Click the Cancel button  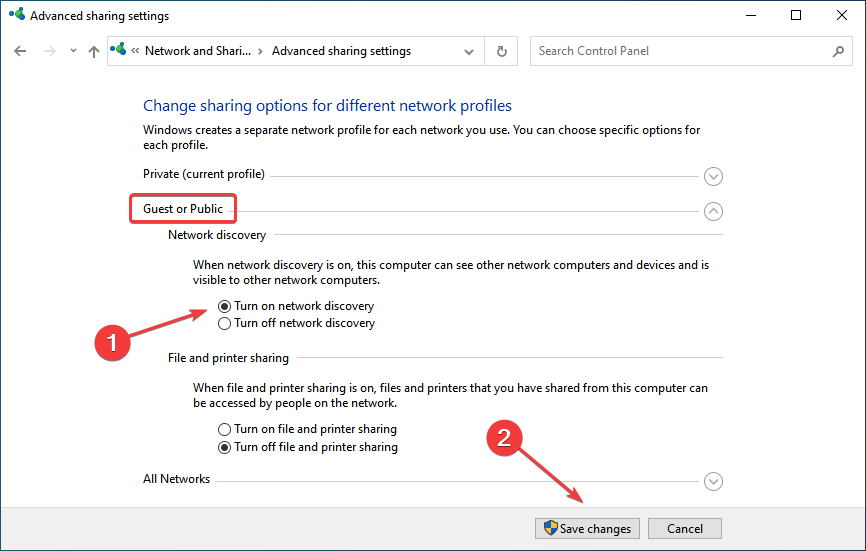685,528
